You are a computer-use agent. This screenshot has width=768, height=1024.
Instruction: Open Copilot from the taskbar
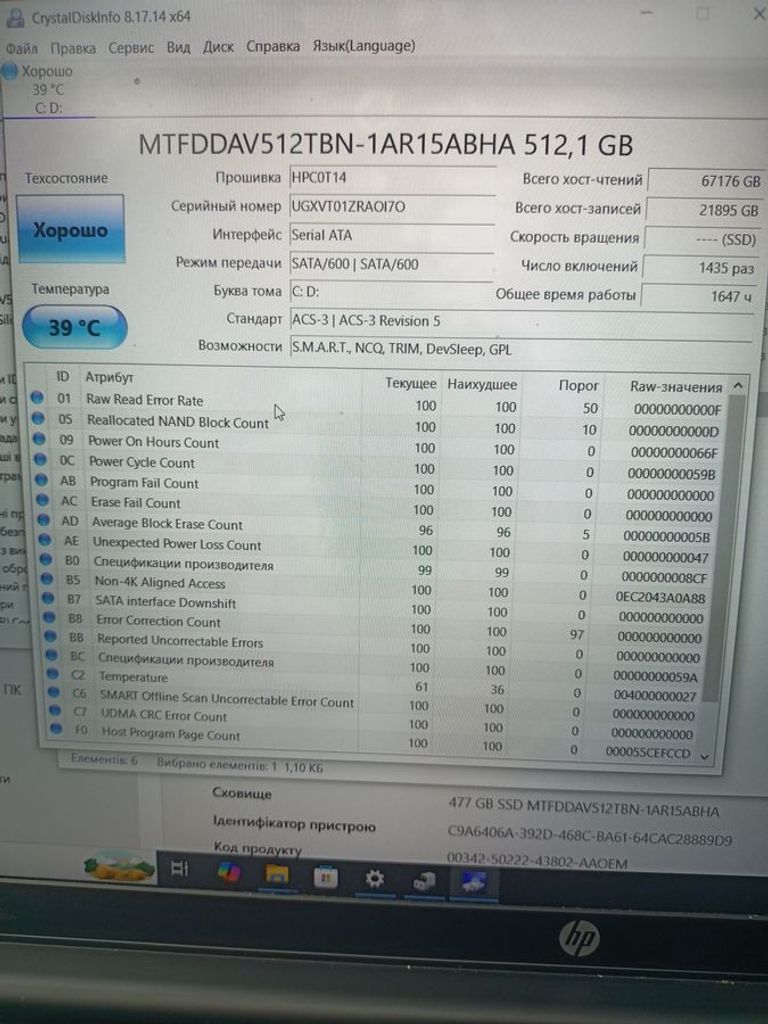(229, 871)
